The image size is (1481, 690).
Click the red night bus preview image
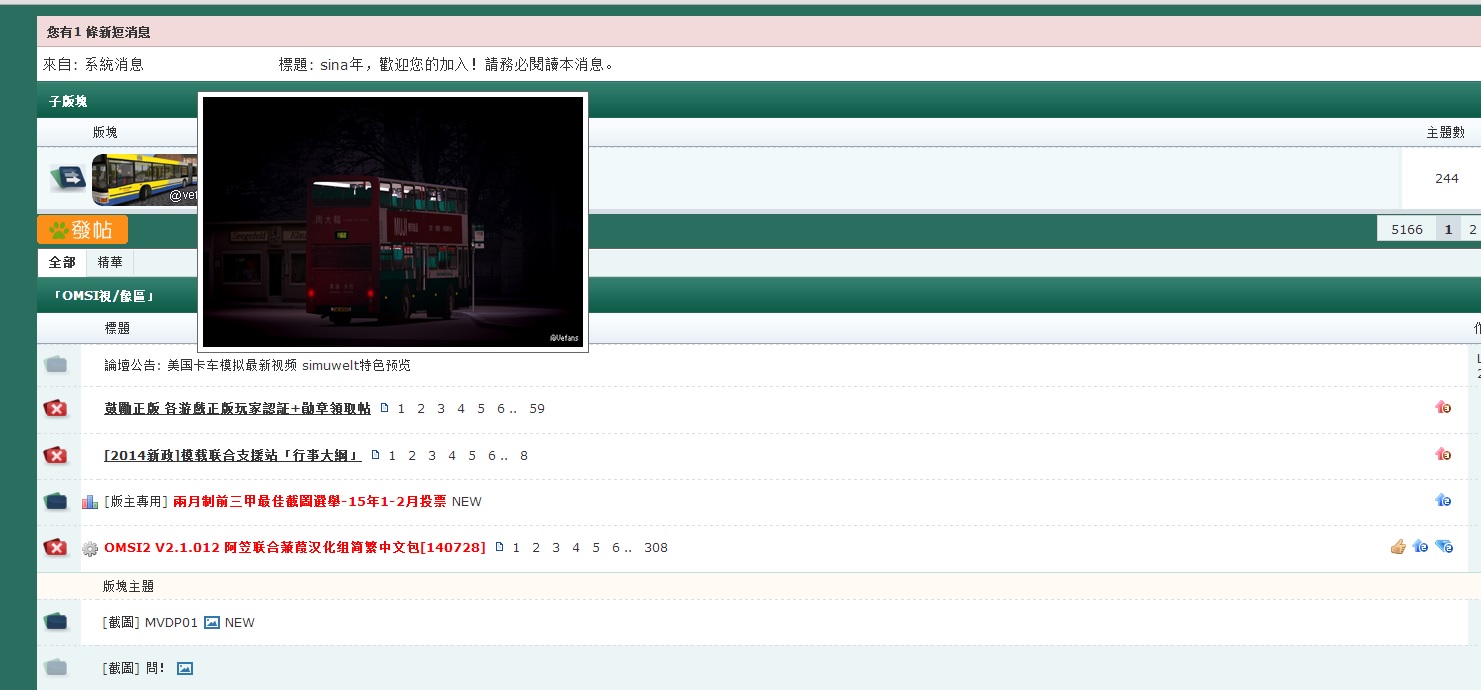click(393, 222)
